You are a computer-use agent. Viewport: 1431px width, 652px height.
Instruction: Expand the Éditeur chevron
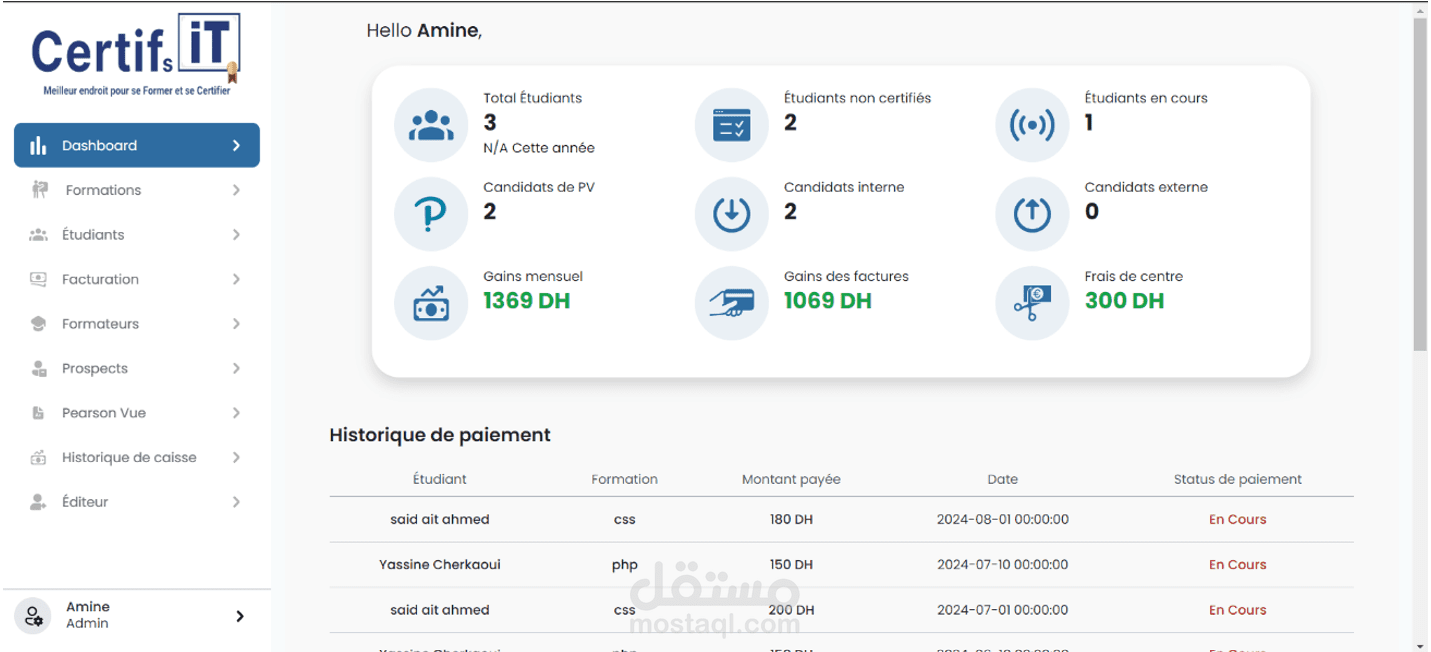(x=236, y=502)
